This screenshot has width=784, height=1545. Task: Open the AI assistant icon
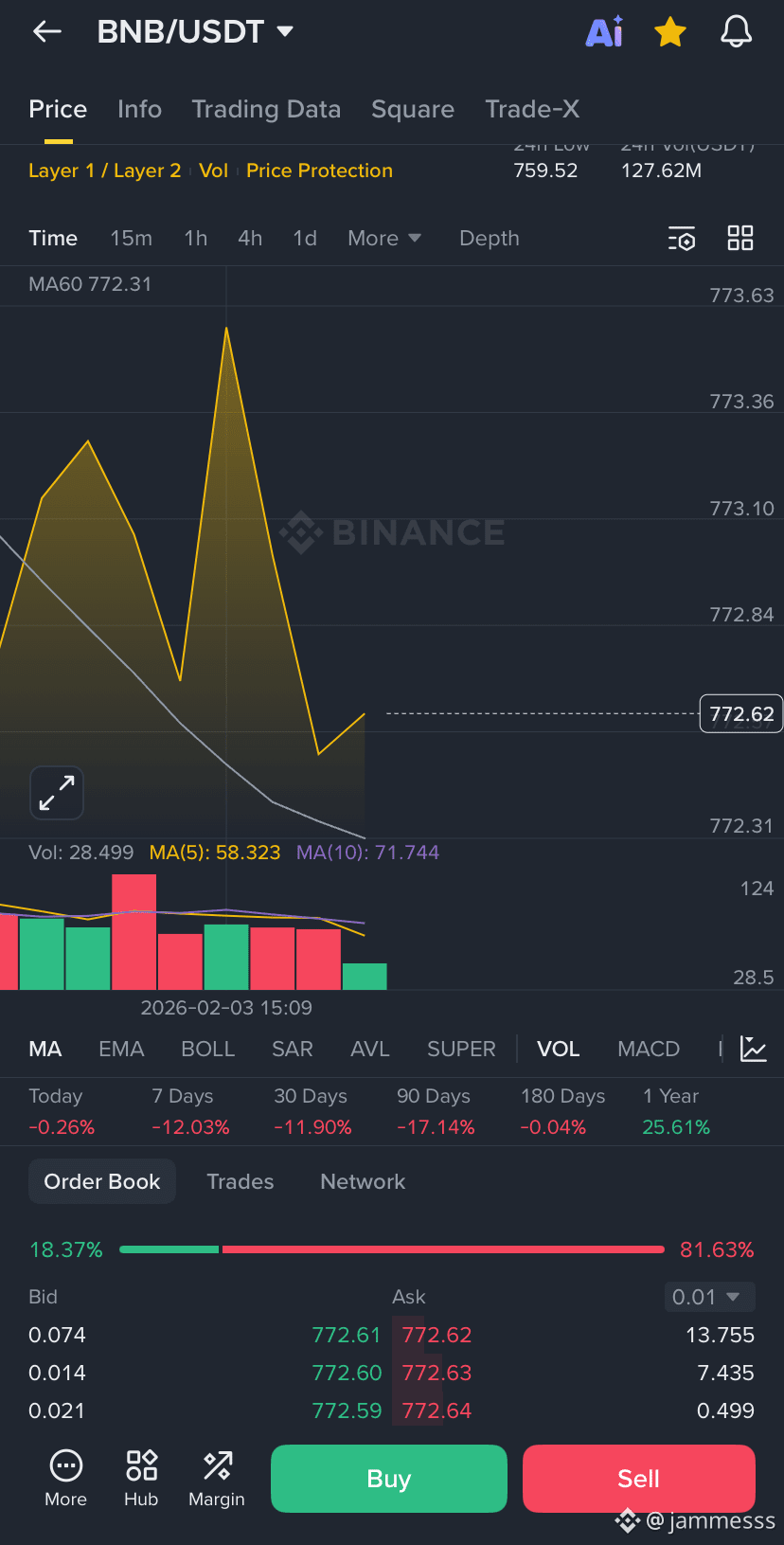(x=604, y=31)
